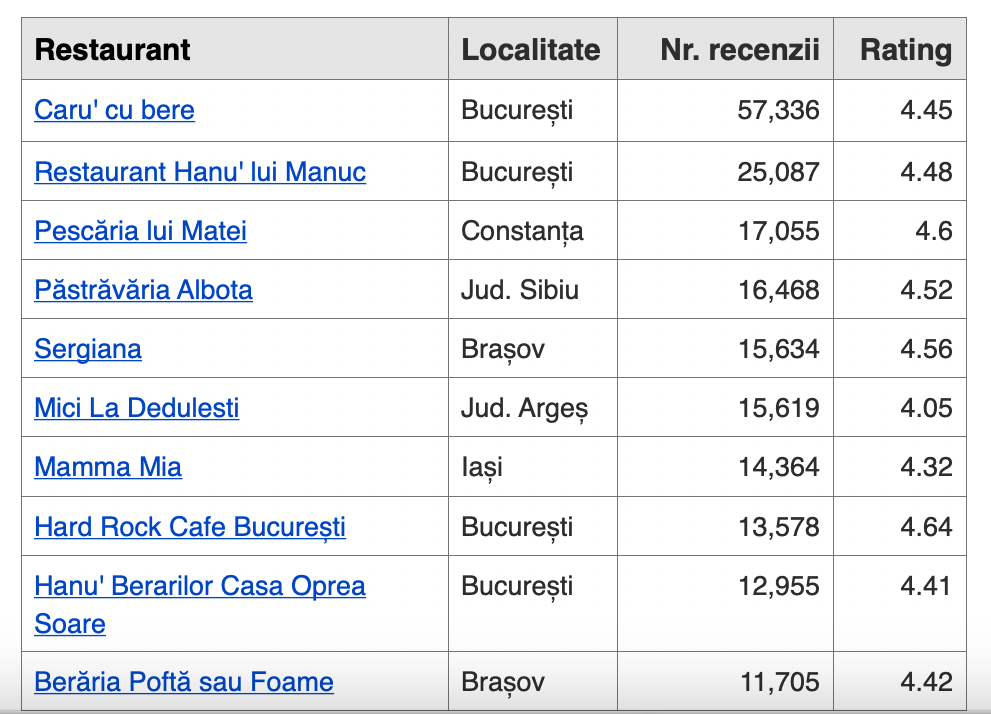
Task: Click the Nr. recenzii column header
Action: tap(739, 50)
